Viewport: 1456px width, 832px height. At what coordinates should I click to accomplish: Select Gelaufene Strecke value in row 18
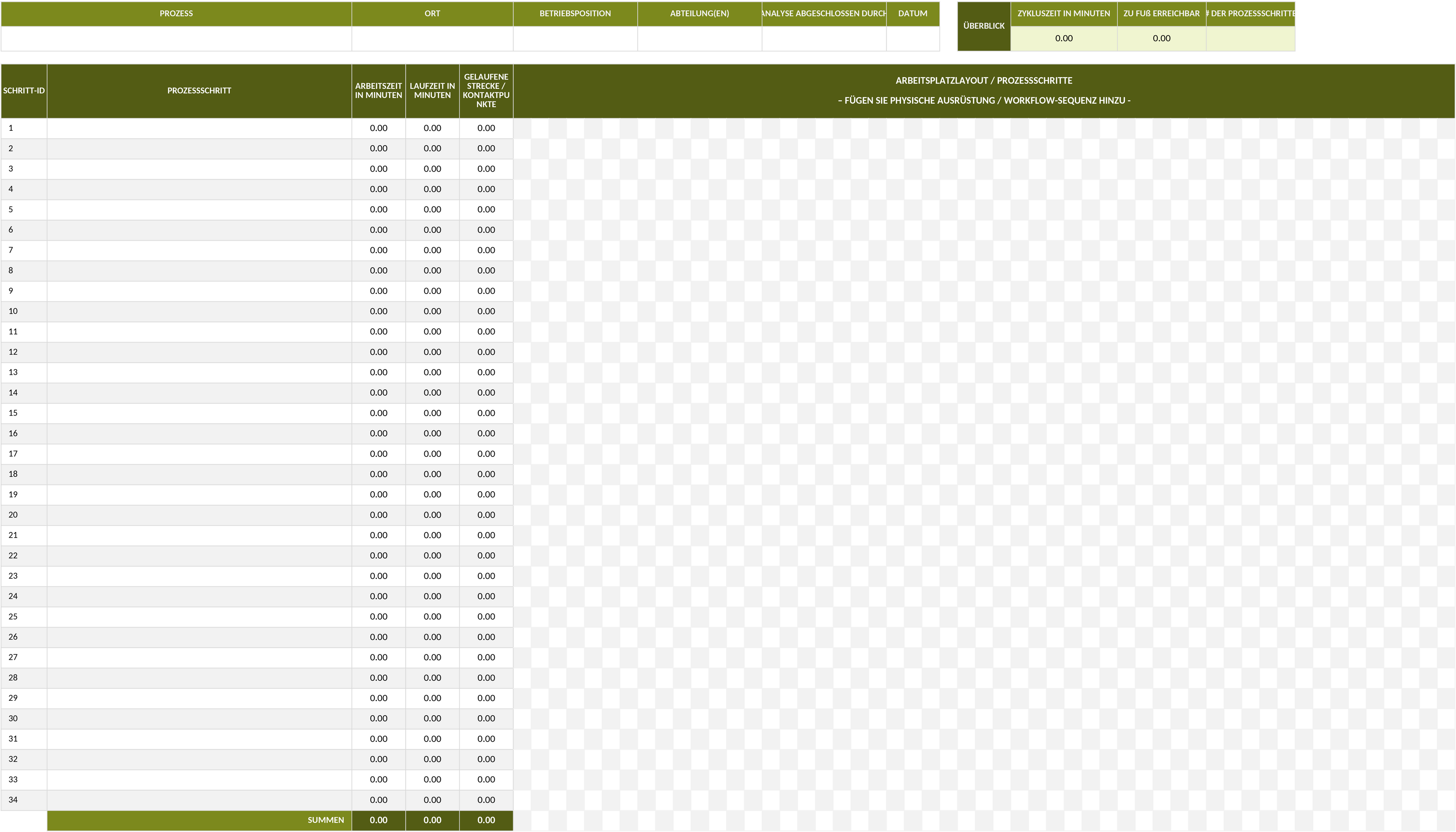pos(486,474)
